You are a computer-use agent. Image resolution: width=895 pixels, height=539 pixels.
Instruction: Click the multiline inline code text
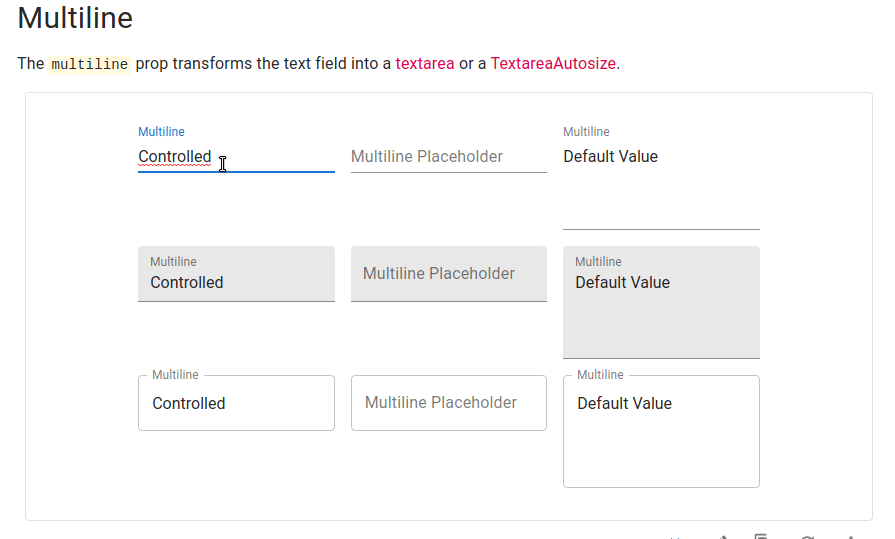click(x=90, y=64)
